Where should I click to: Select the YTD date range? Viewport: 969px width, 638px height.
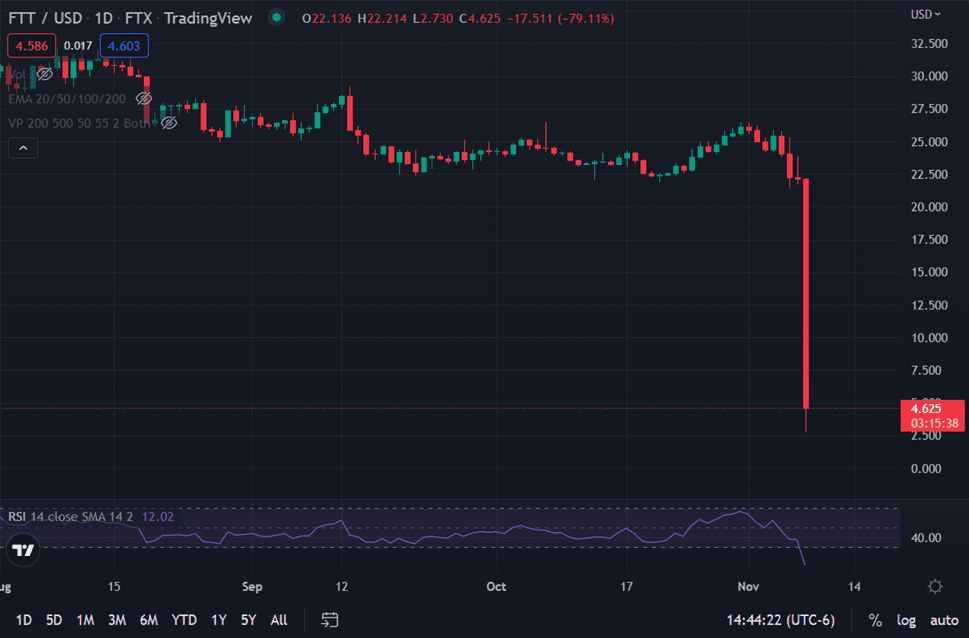point(184,620)
